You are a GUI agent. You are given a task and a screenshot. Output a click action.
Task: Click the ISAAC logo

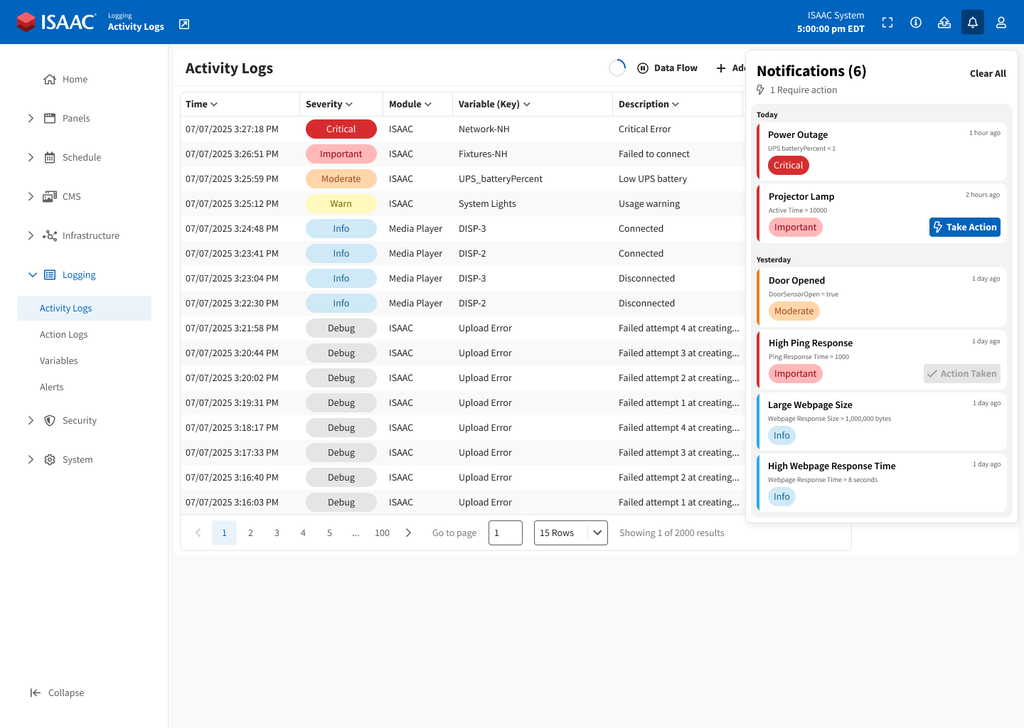pyautogui.click(x=56, y=22)
